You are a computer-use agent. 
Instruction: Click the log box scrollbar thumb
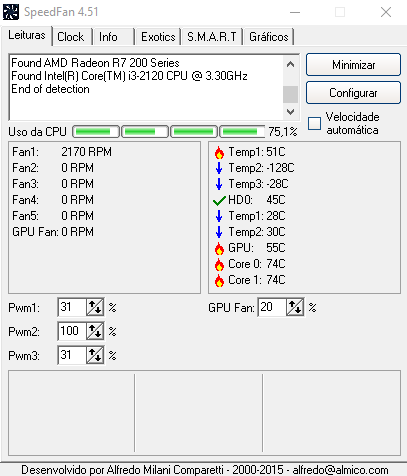tap(290, 94)
